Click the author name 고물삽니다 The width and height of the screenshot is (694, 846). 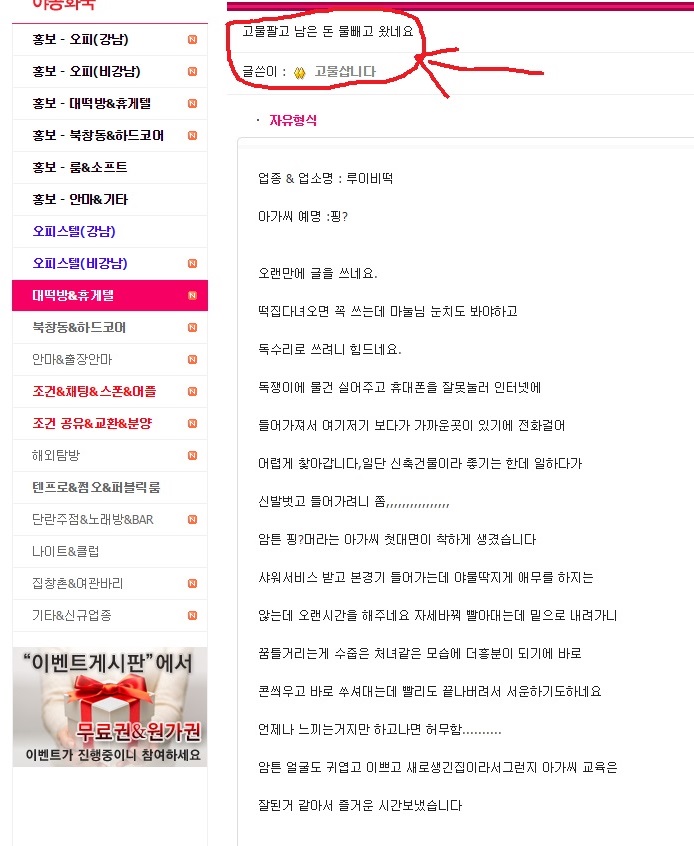(345, 72)
